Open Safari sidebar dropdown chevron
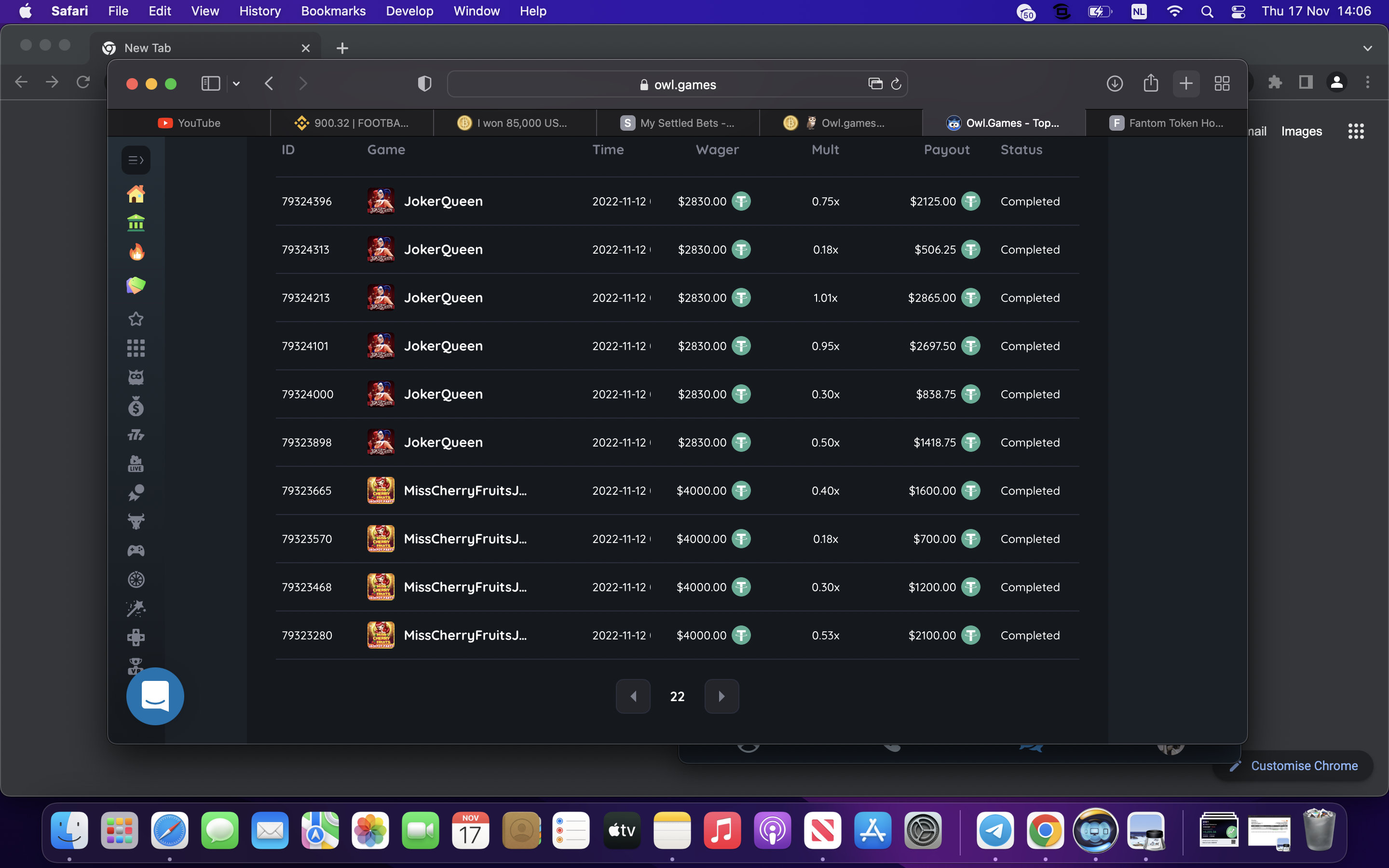Viewport: 1389px width, 868px height. click(236, 84)
